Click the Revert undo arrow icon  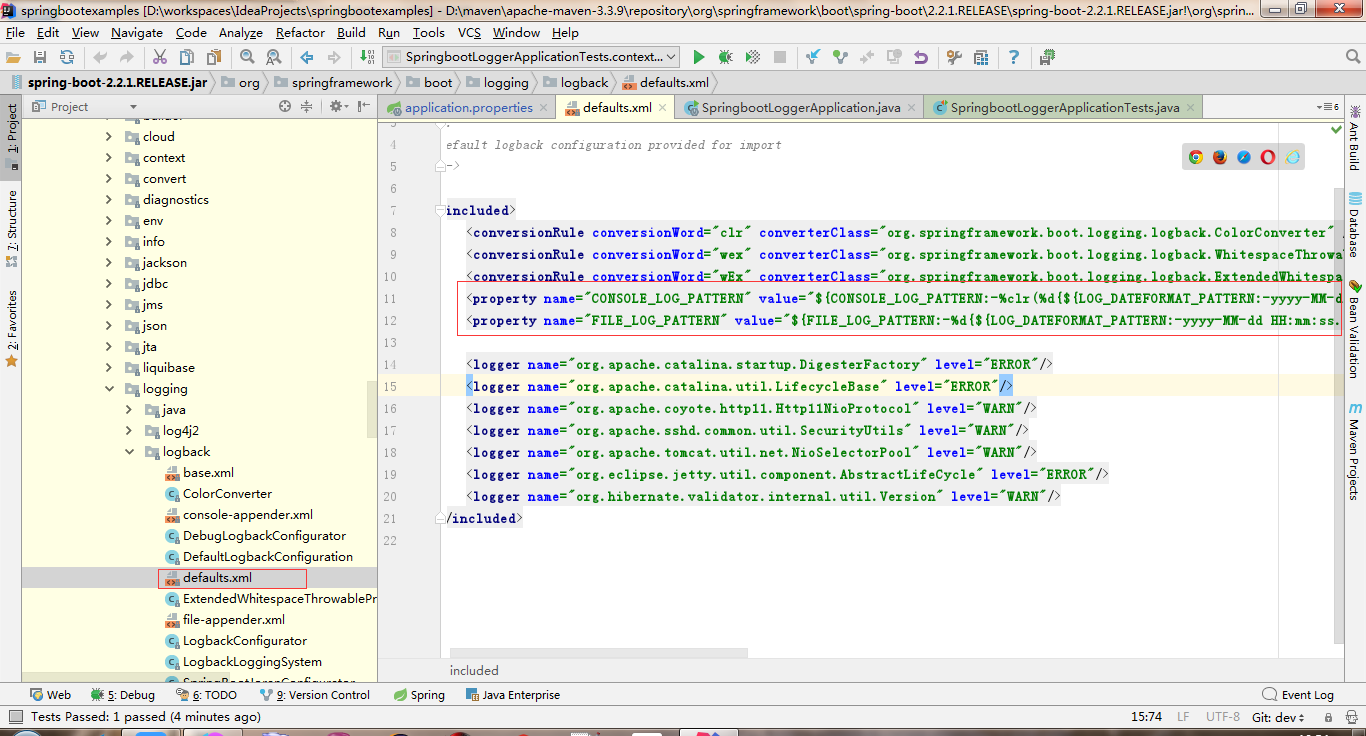(x=921, y=57)
